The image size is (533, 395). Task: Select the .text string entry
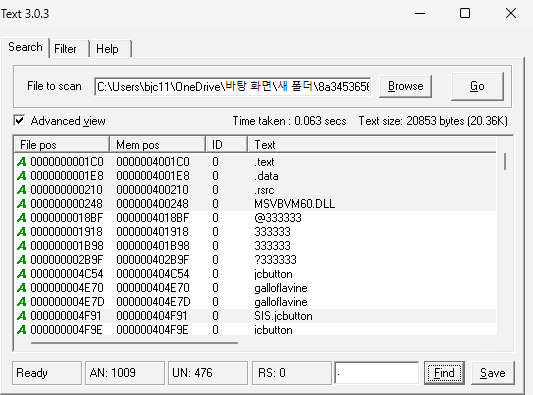coord(264,162)
